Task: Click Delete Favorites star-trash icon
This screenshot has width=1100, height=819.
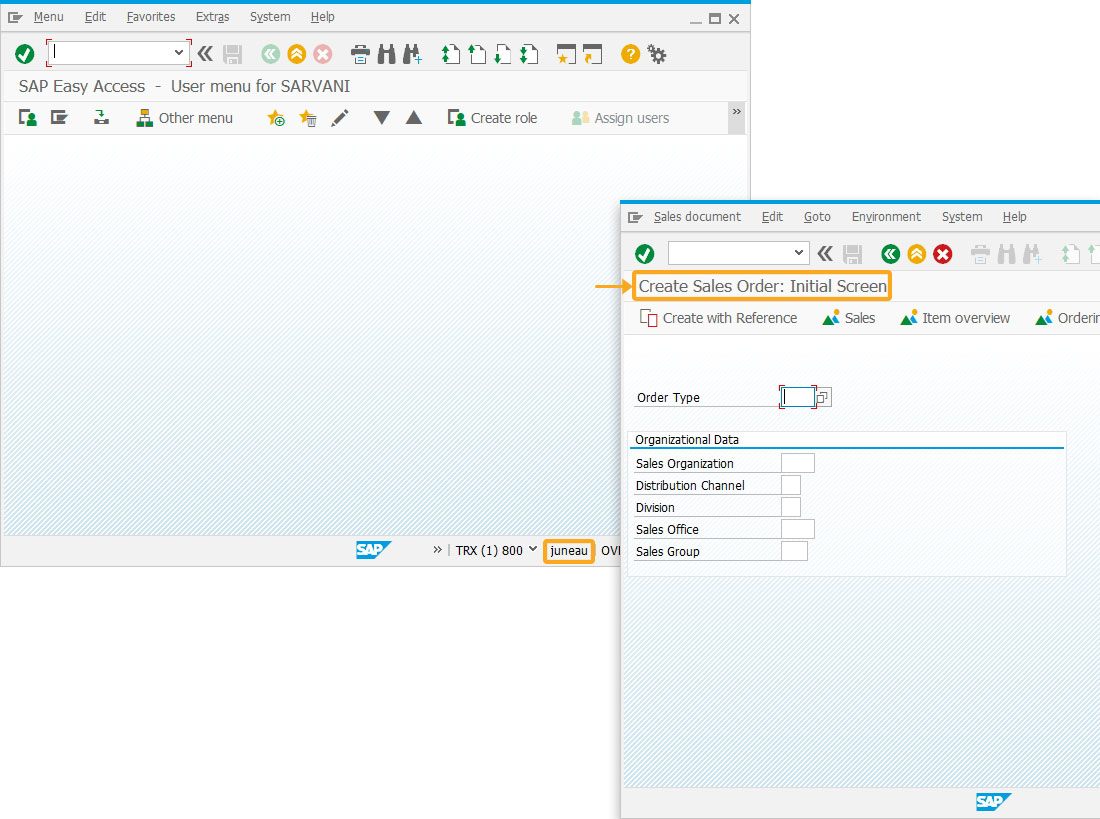Action: point(307,118)
